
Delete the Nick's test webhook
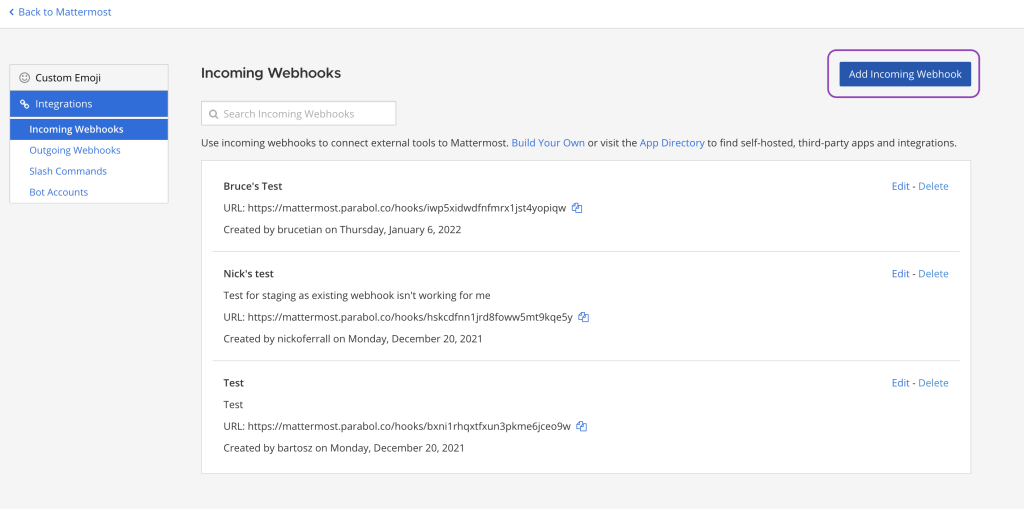tap(933, 274)
